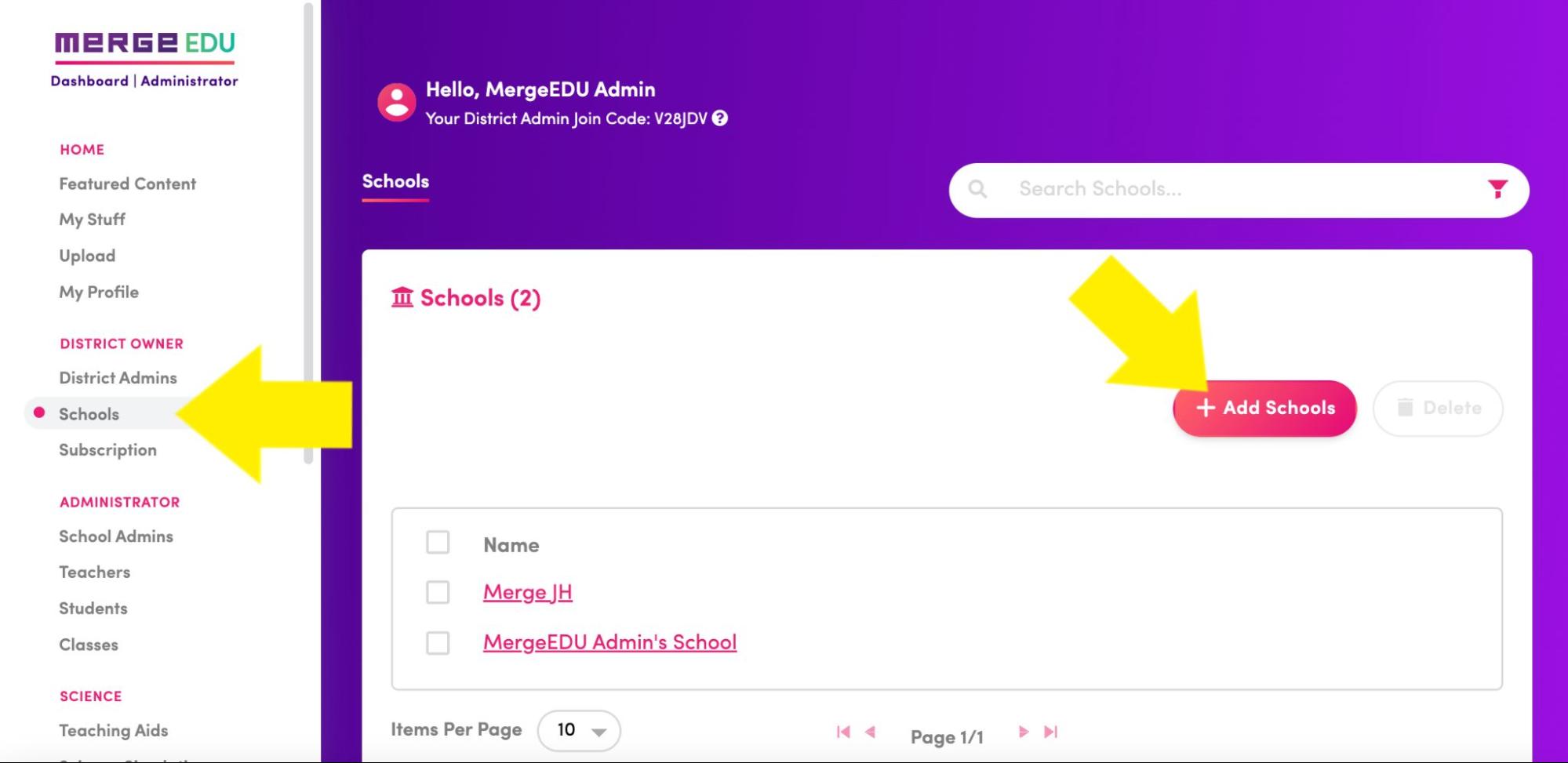Go to first page arrow

pyautogui.click(x=843, y=732)
